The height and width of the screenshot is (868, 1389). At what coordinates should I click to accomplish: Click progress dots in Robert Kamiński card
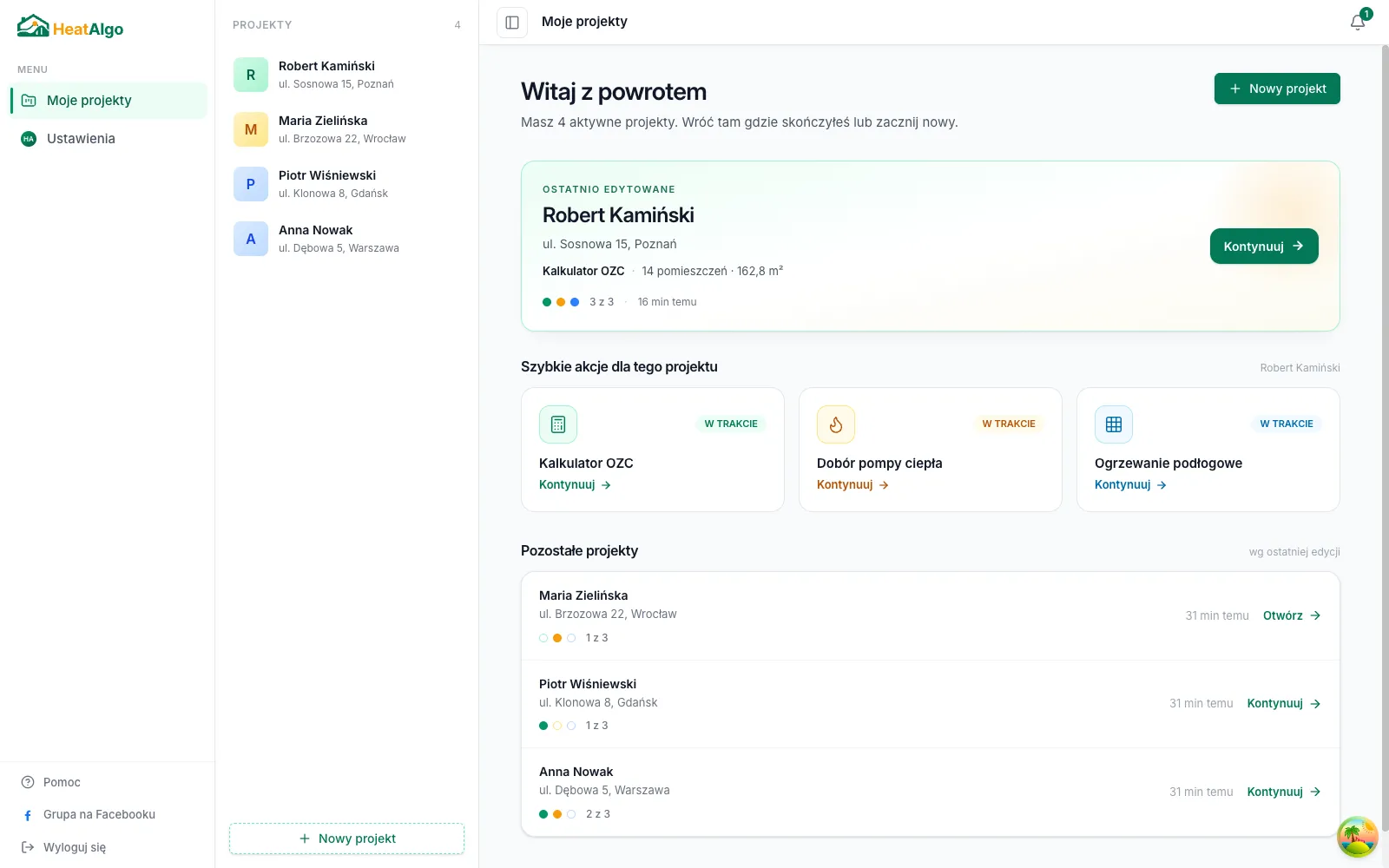(x=561, y=302)
